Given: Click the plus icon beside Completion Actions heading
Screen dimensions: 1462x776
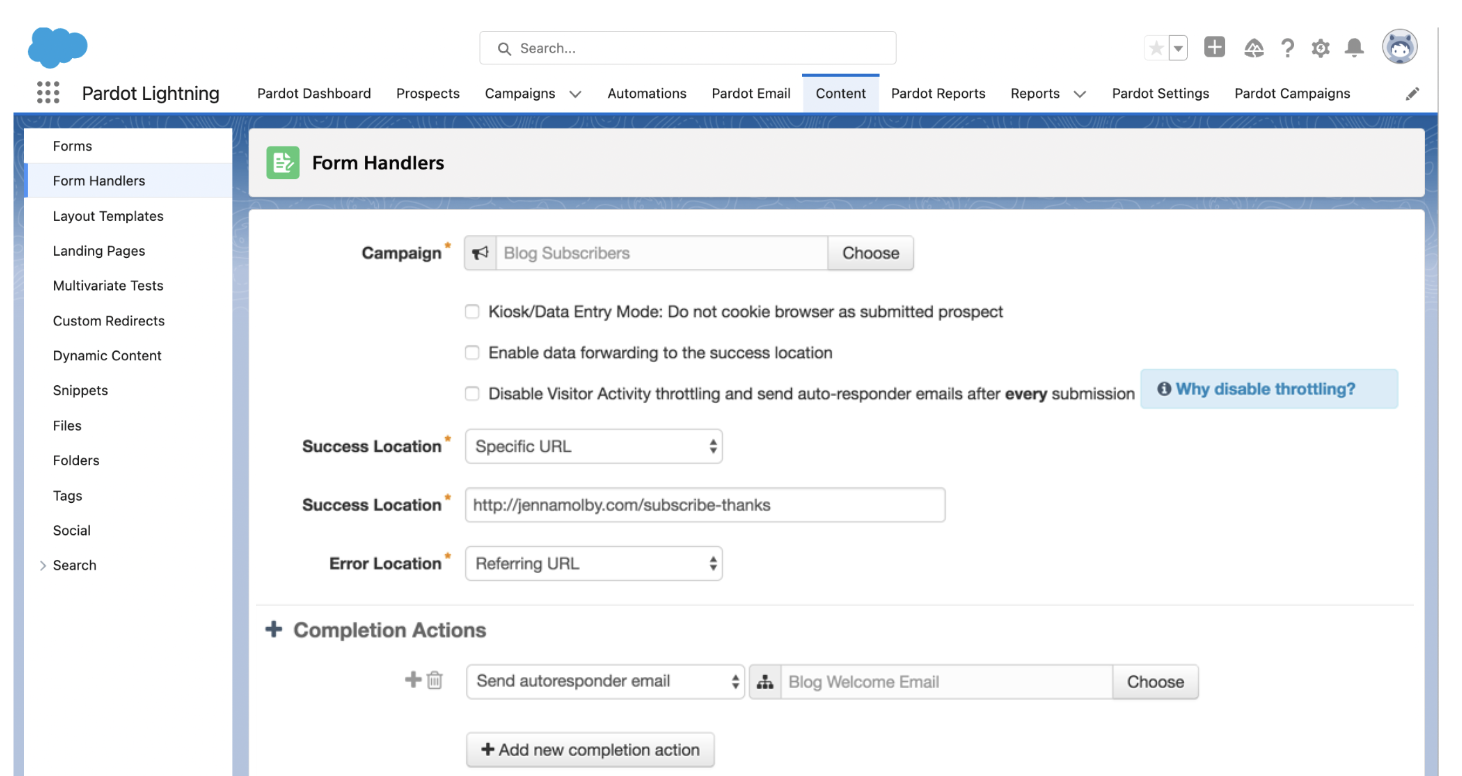Looking at the screenshot, I should pyautogui.click(x=274, y=630).
